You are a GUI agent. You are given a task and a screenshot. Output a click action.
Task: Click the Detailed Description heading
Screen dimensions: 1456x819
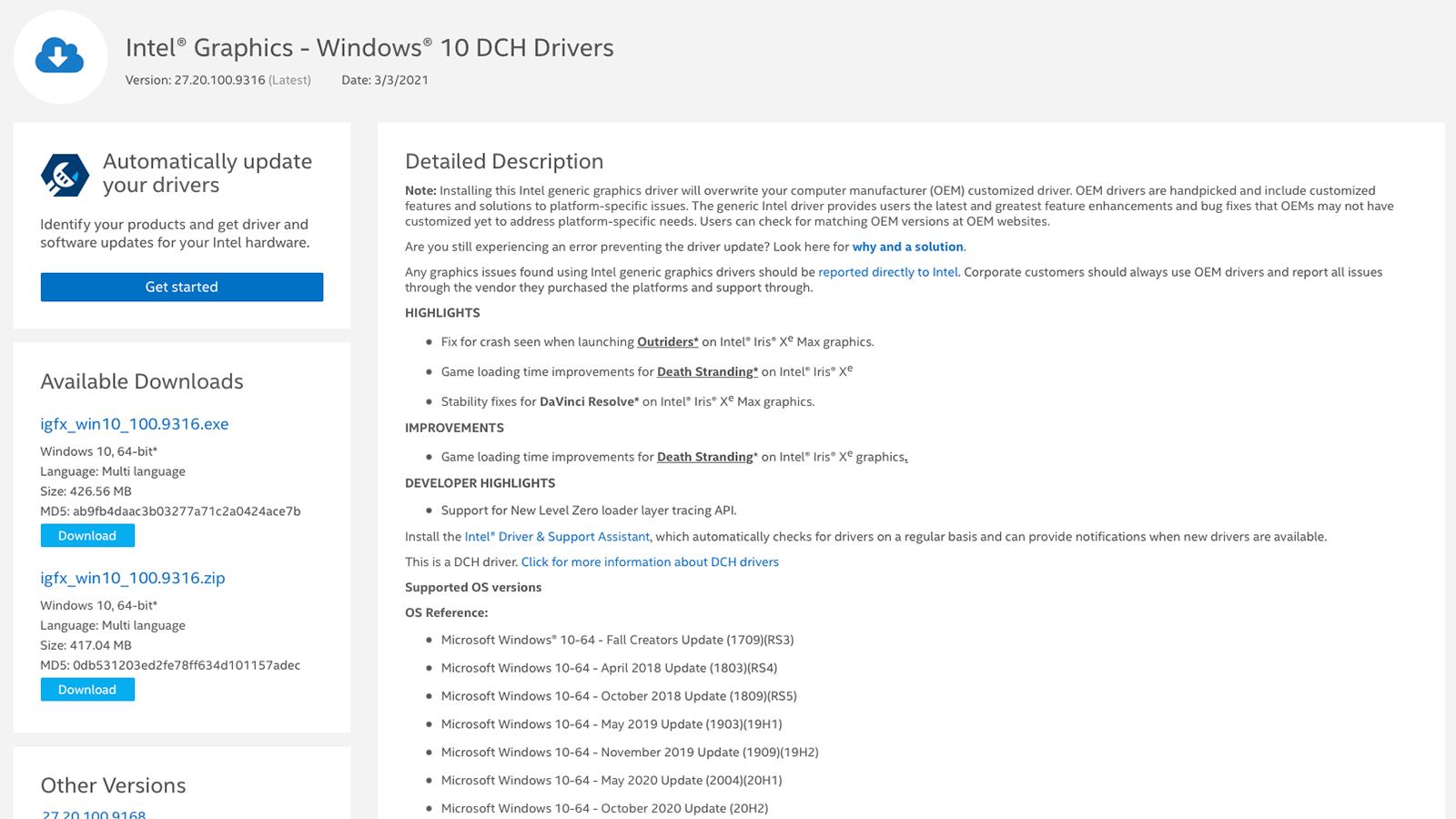pyautogui.click(x=504, y=161)
